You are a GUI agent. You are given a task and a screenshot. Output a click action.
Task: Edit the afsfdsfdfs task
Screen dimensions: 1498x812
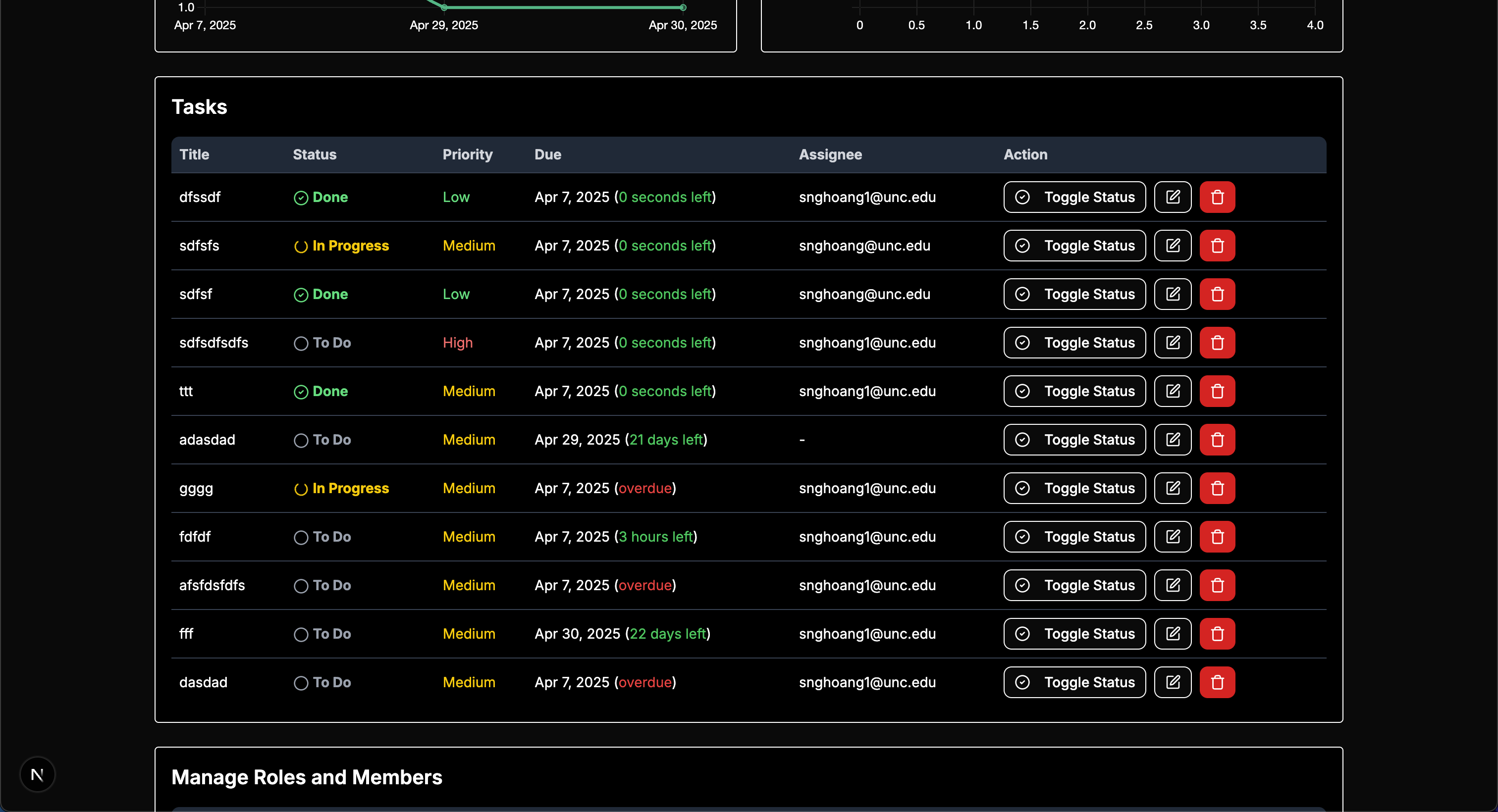[x=1173, y=585]
